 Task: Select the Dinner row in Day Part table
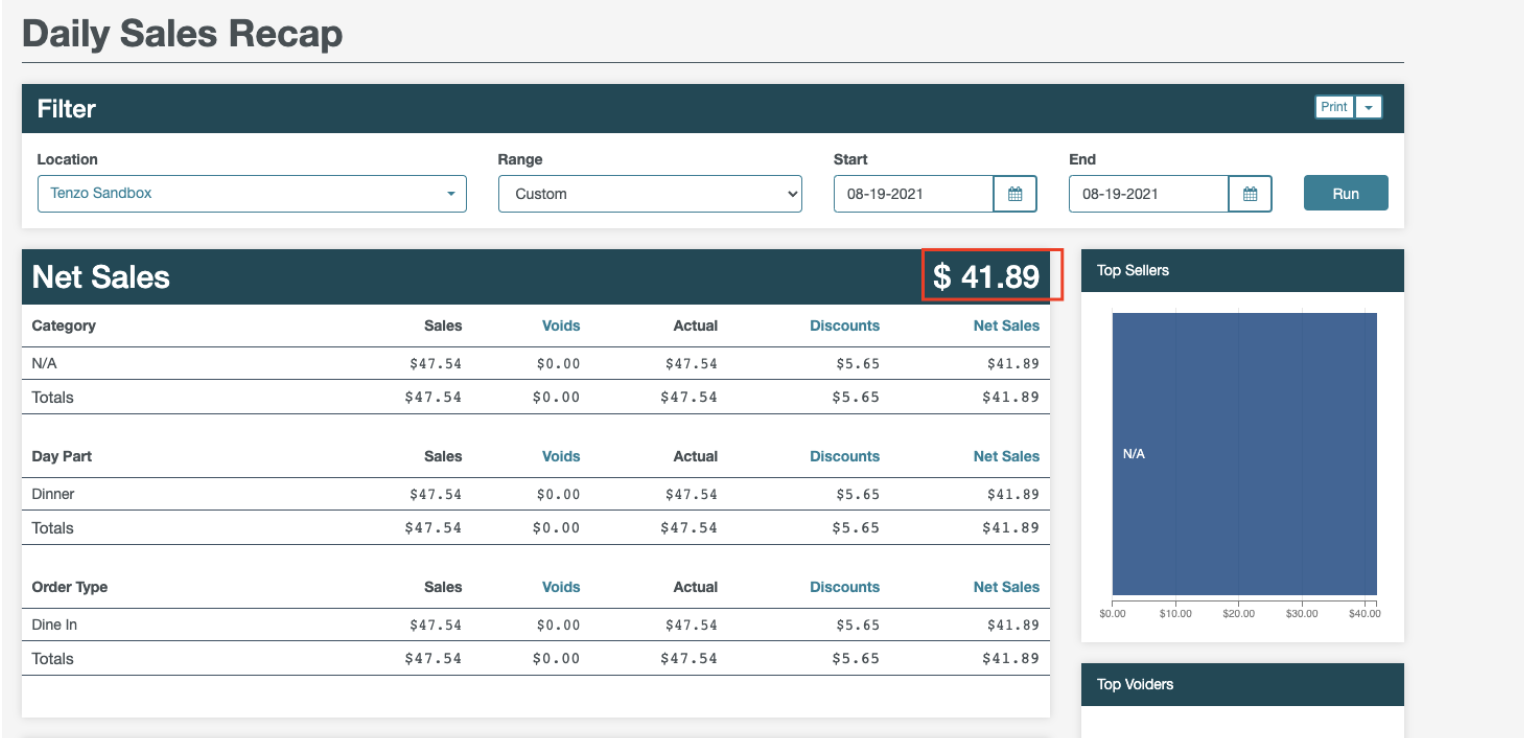coord(536,494)
